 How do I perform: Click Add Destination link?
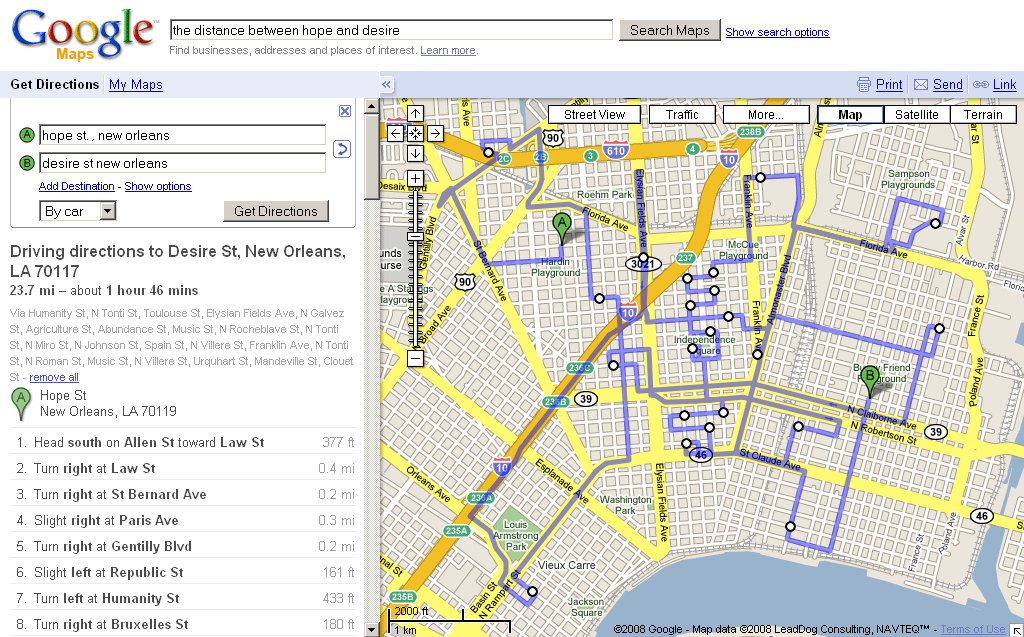76,186
